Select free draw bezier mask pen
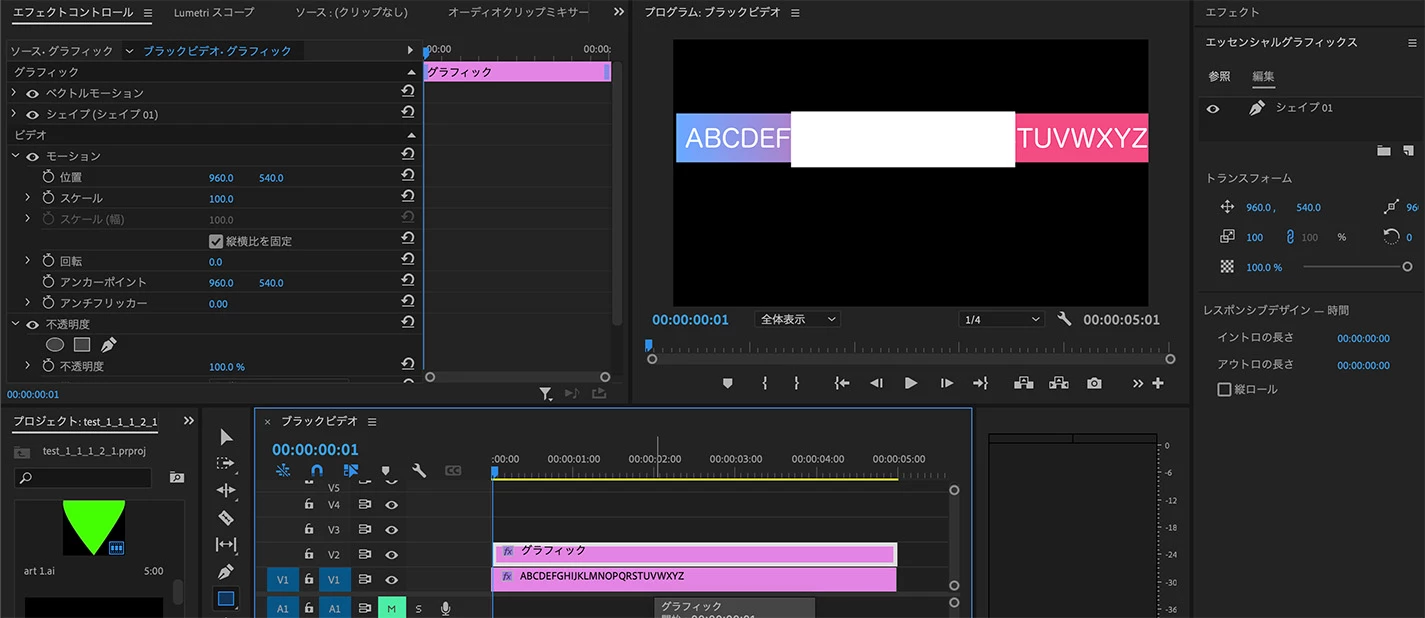Viewport: 1425px width, 618px height. click(x=108, y=344)
